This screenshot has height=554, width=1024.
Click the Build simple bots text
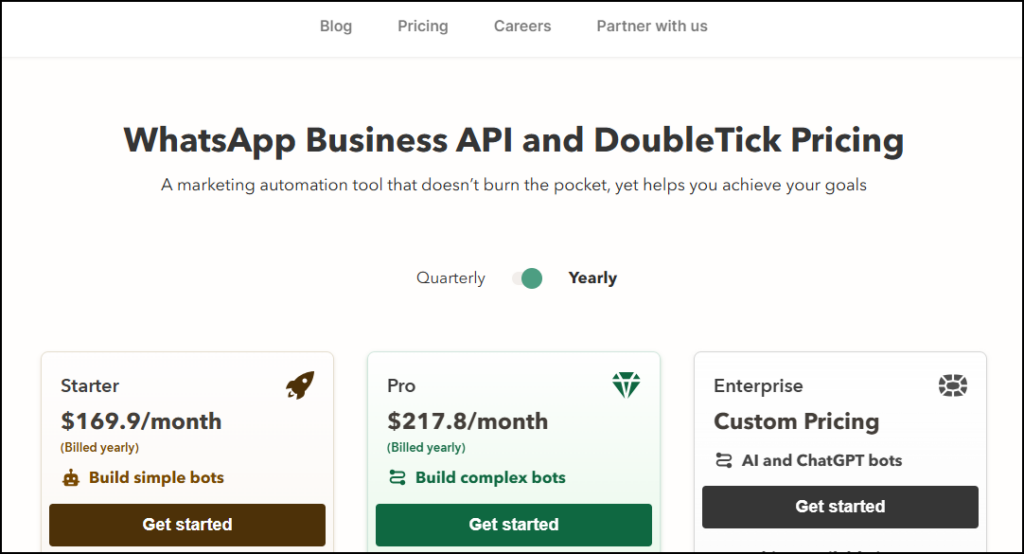157,478
